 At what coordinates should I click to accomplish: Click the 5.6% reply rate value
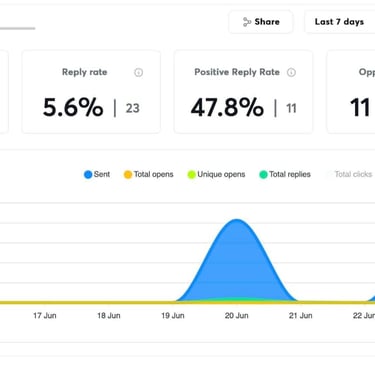[73, 107]
